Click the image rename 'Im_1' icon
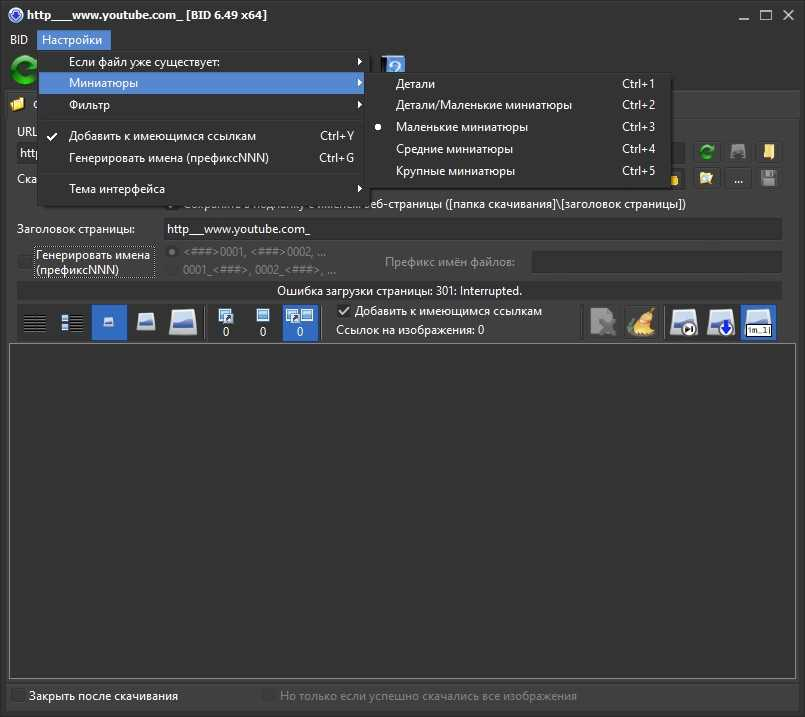 pyautogui.click(x=758, y=323)
